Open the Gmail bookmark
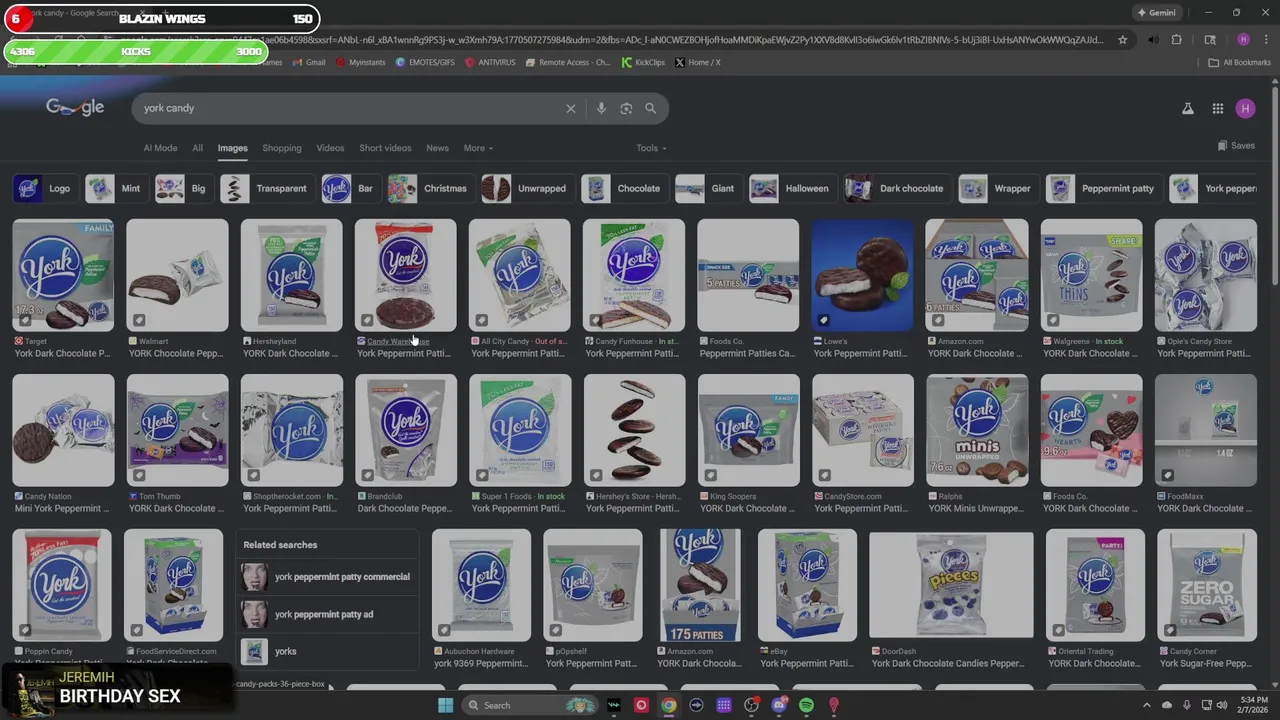Image resolution: width=1280 pixels, height=720 pixels. 309,62
